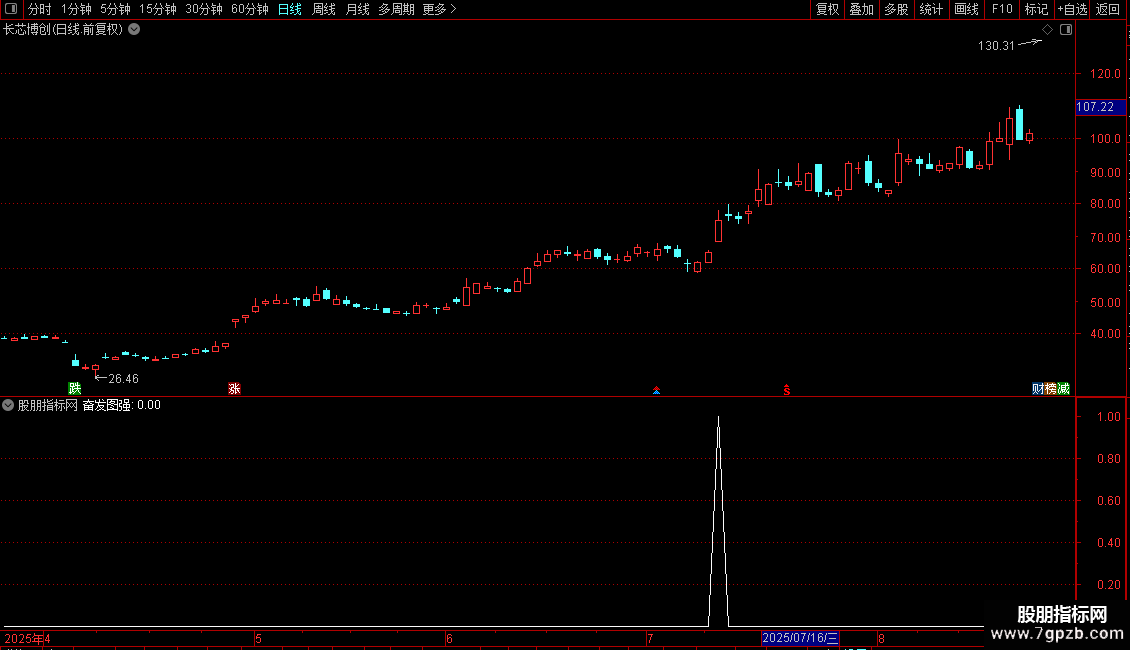Click the 120.0 price axis label
Screen dimensions: 1130x650
[x=1105, y=74]
